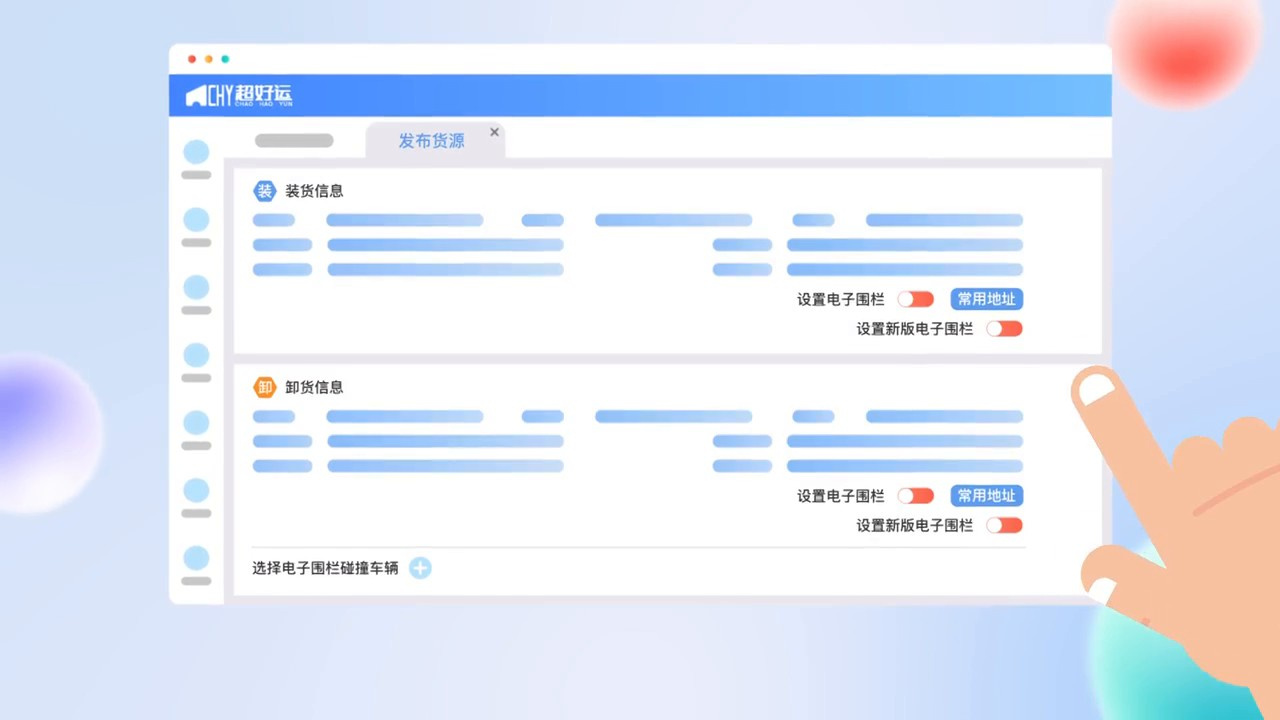Open the fourth sidebar circle icon from top
The width and height of the screenshot is (1280, 720).
(x=196, y=355)
